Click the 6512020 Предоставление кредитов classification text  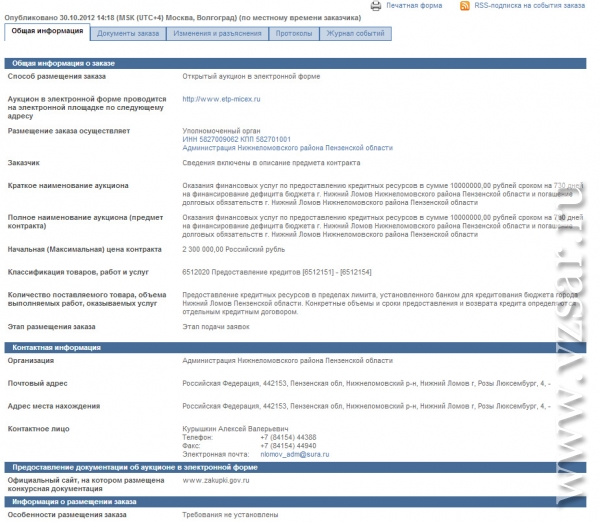[x=277, y=272]
